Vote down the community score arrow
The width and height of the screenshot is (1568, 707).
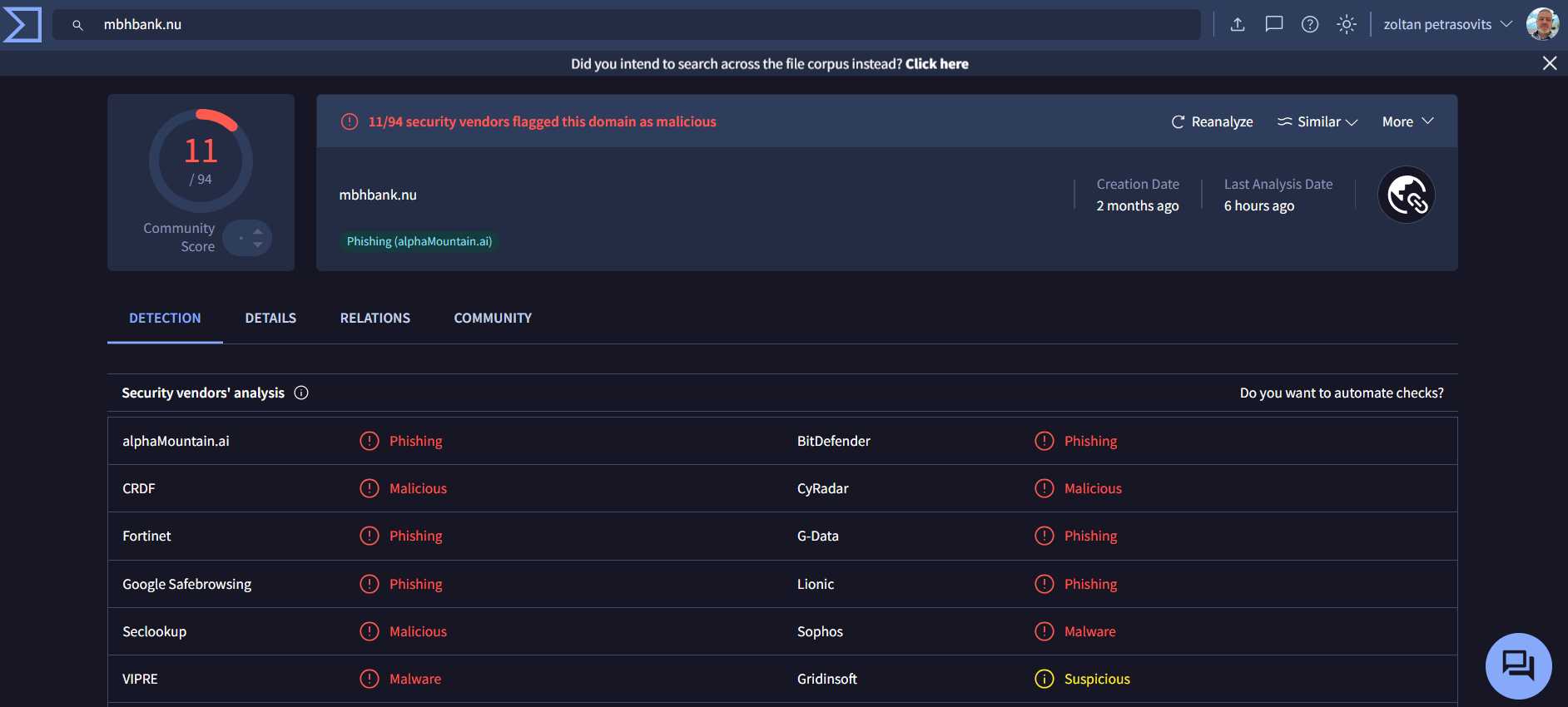[258, 245]
